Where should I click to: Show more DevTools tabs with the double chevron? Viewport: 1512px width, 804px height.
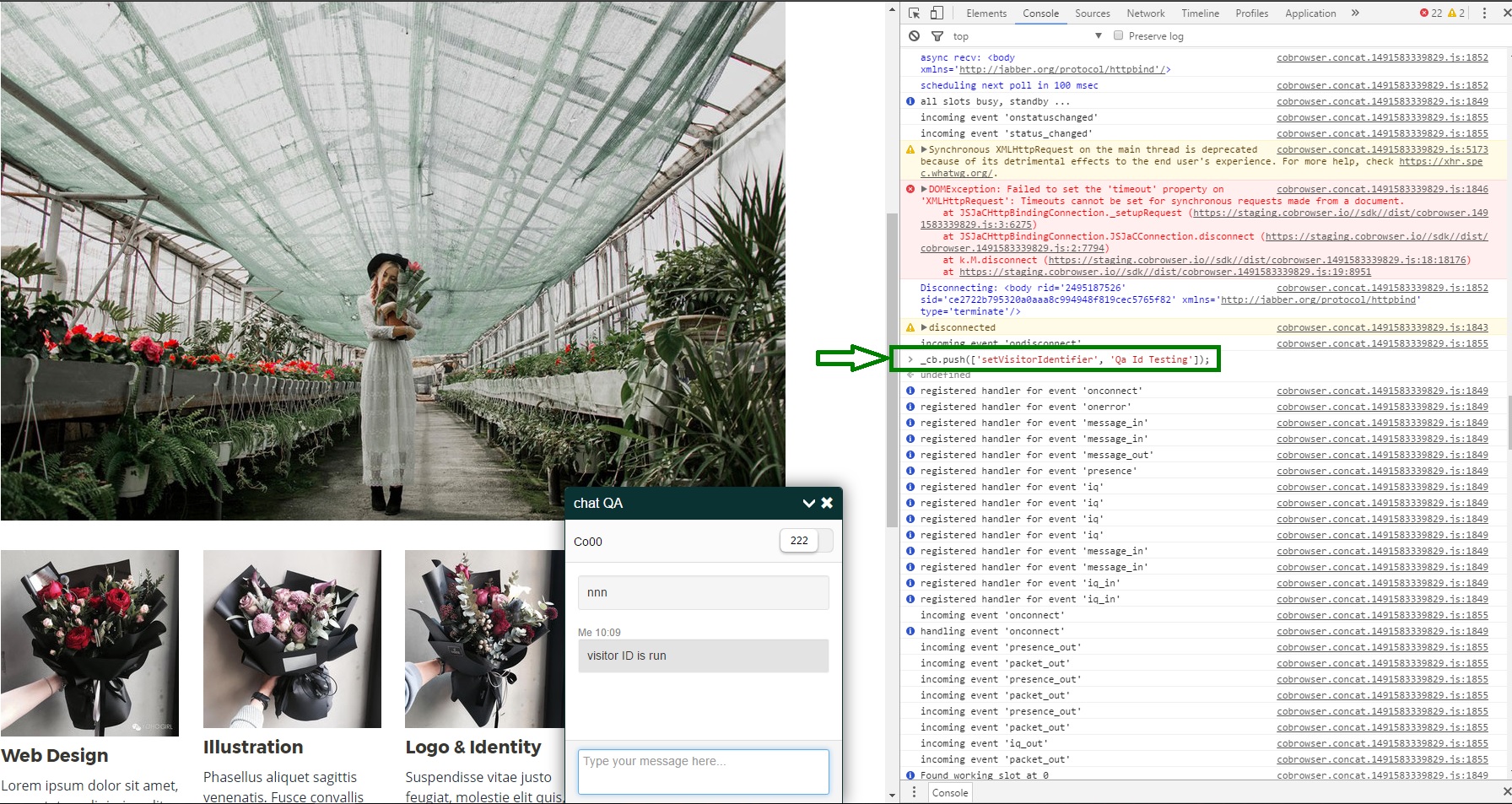click(1355, 13)
